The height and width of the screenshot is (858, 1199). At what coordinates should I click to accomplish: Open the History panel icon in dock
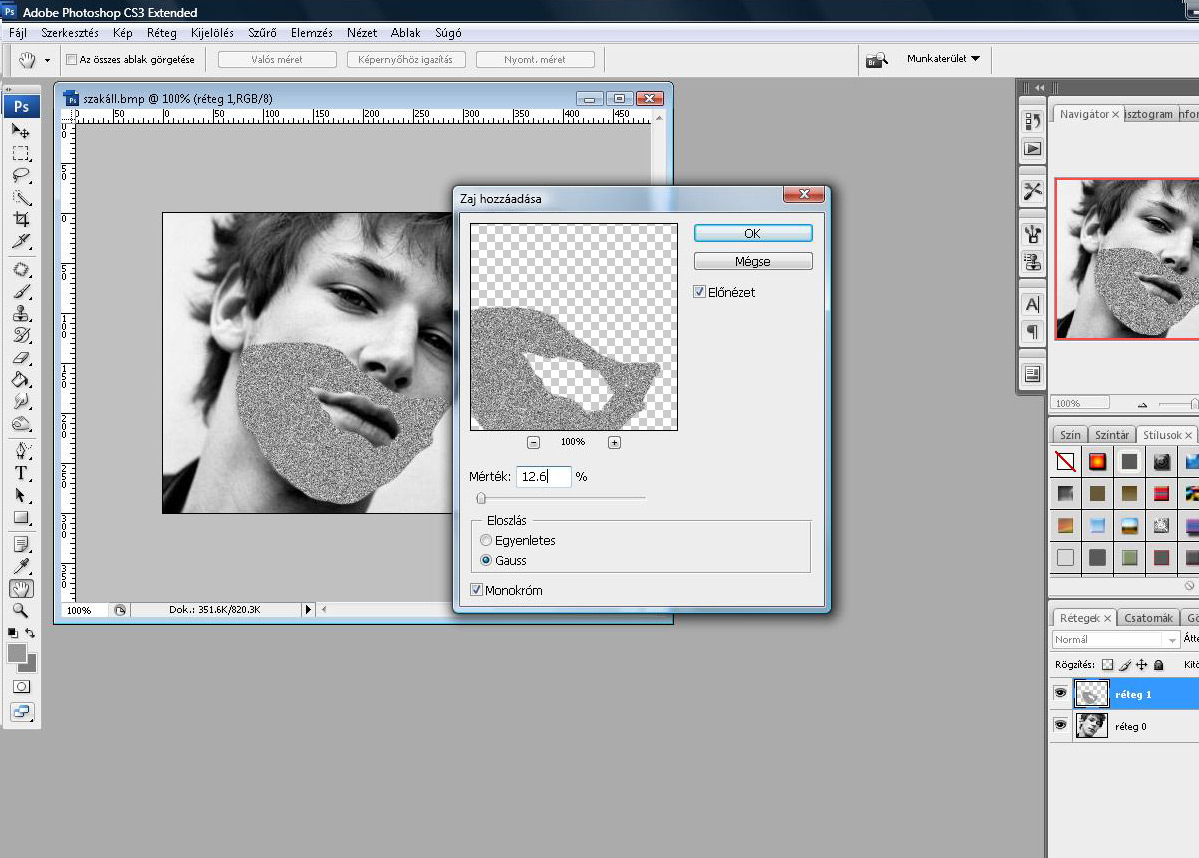pos(1033,122)
